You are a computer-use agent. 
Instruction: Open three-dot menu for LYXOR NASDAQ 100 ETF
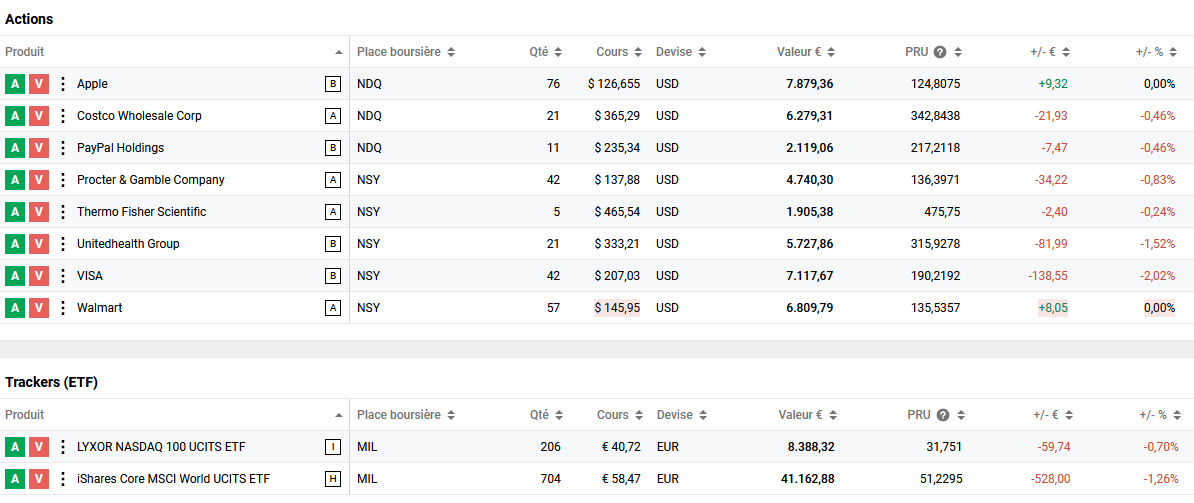tap(62, 447)
